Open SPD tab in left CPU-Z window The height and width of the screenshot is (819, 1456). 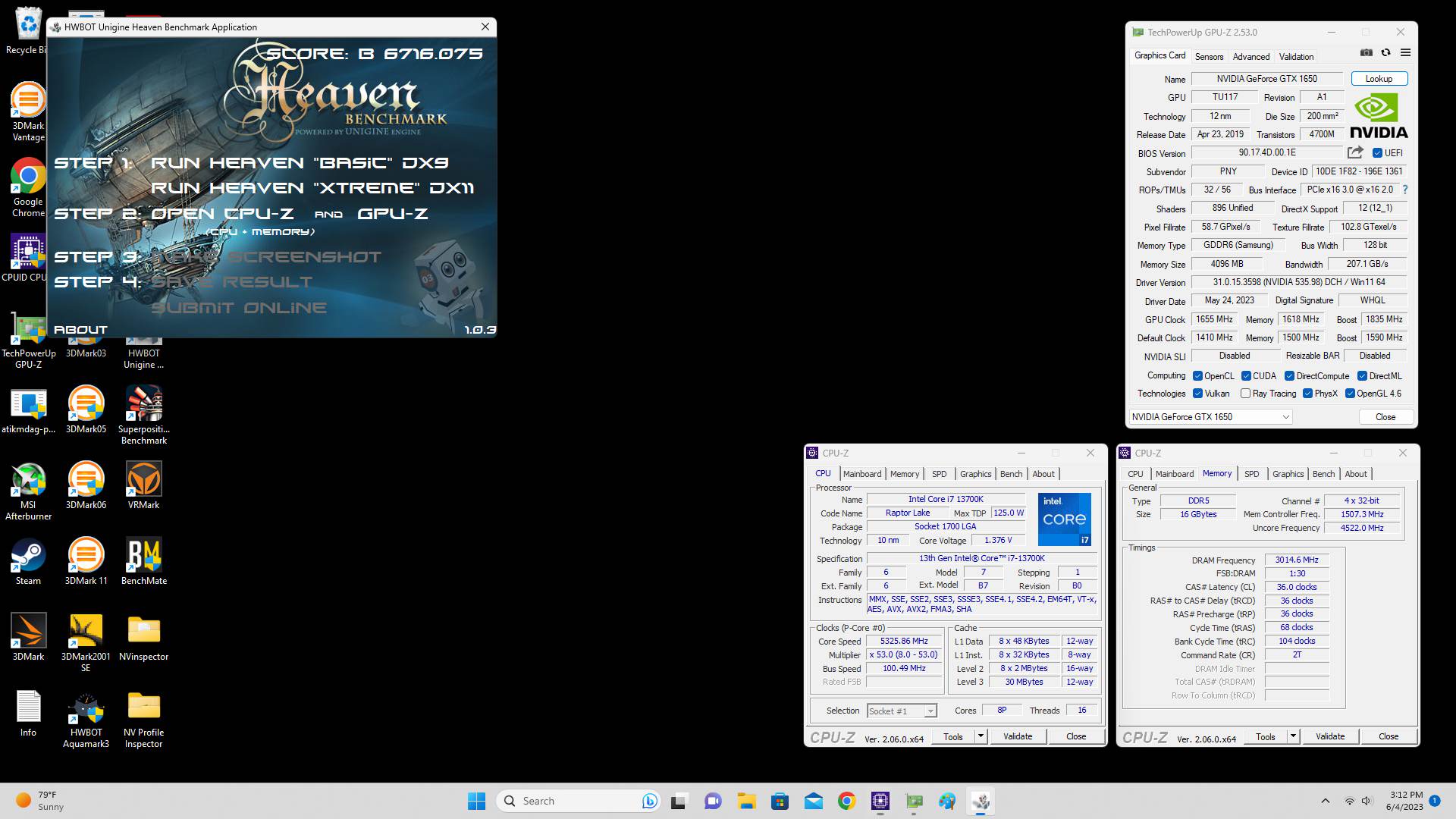tap(939, 474)
